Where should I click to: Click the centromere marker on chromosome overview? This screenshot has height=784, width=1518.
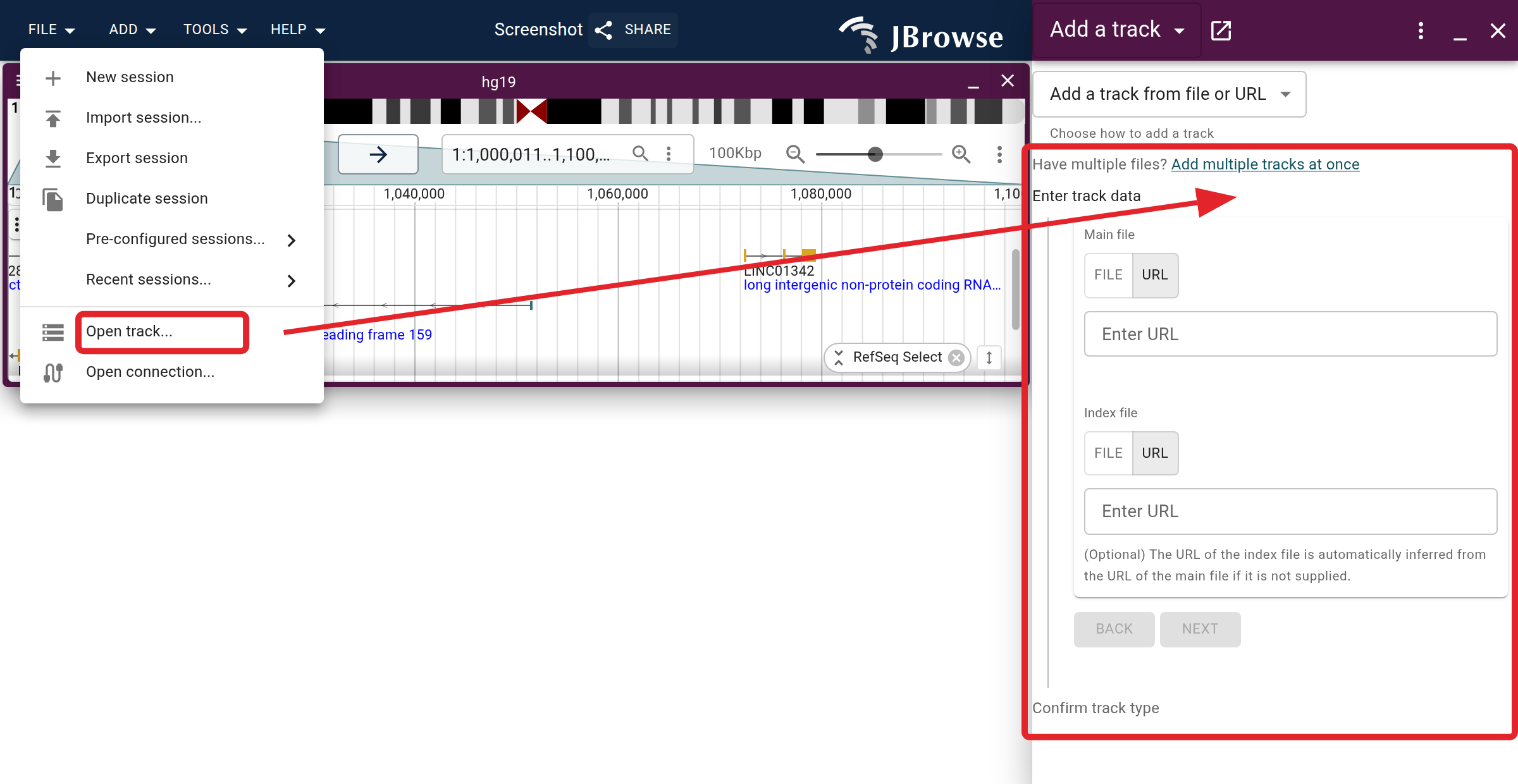[x=531, y=111]
